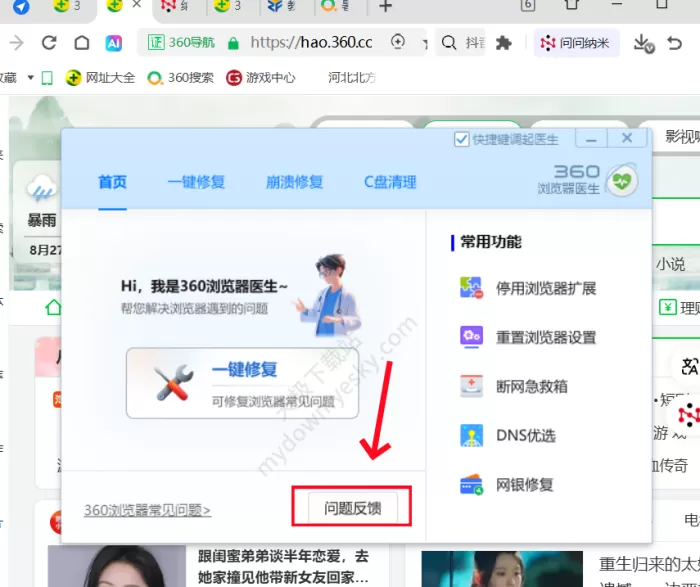Open the 崩溃修复 tab
This screenshot has width=700, height=587.
click(294, 182)
